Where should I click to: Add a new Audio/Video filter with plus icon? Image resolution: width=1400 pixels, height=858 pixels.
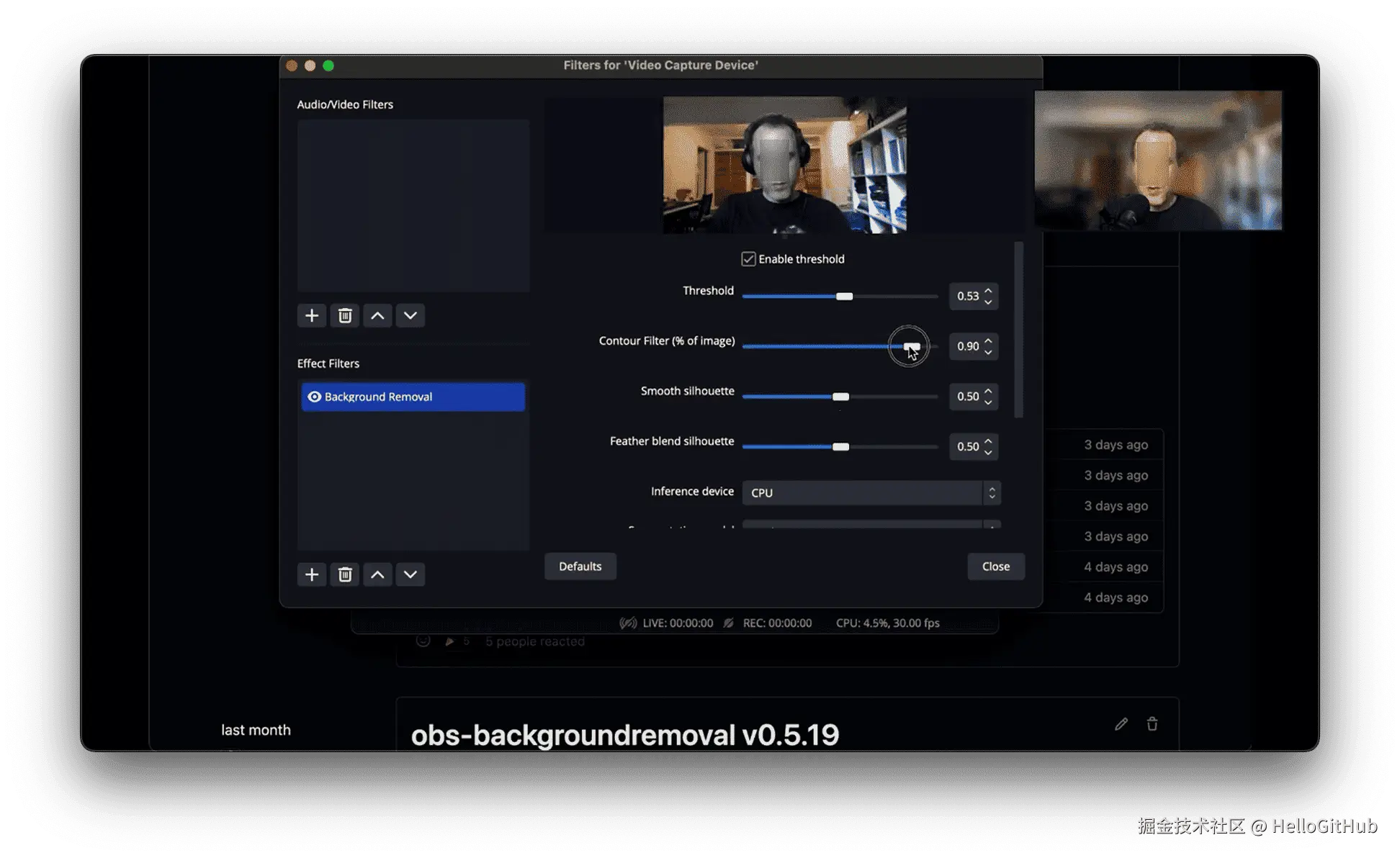[x=311, y=316]
